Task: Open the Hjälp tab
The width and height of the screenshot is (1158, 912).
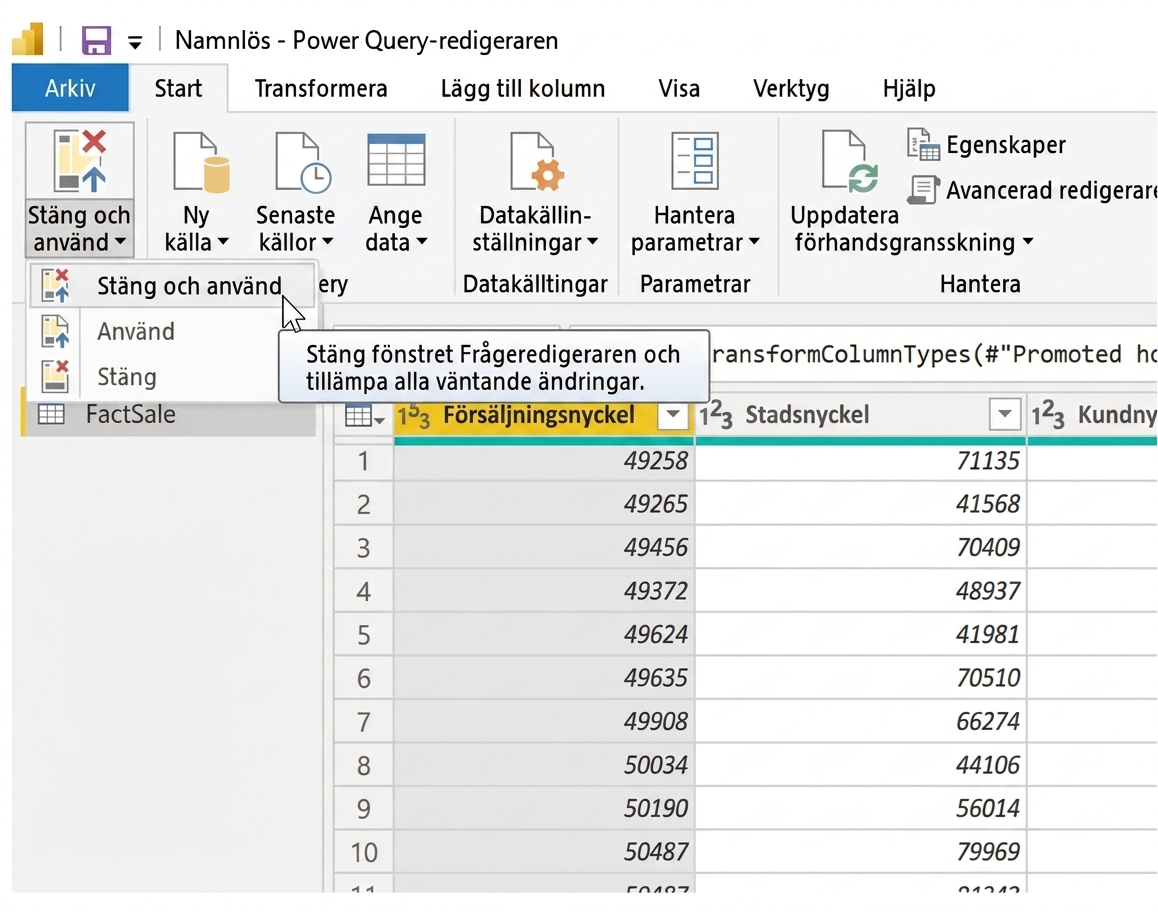Action: [x=908, y=89]
